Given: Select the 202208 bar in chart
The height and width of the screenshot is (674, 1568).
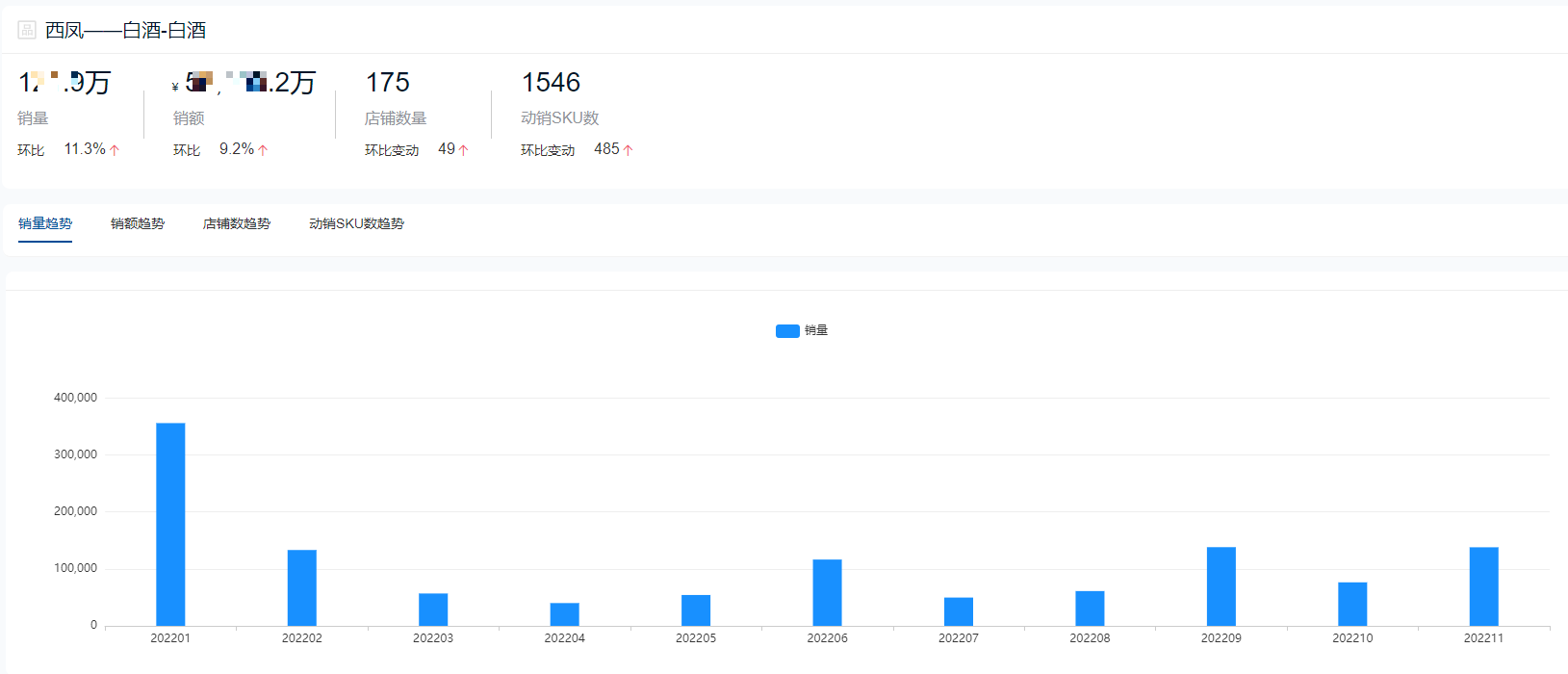Looking at the screenshot, I should pos(1090,609).
